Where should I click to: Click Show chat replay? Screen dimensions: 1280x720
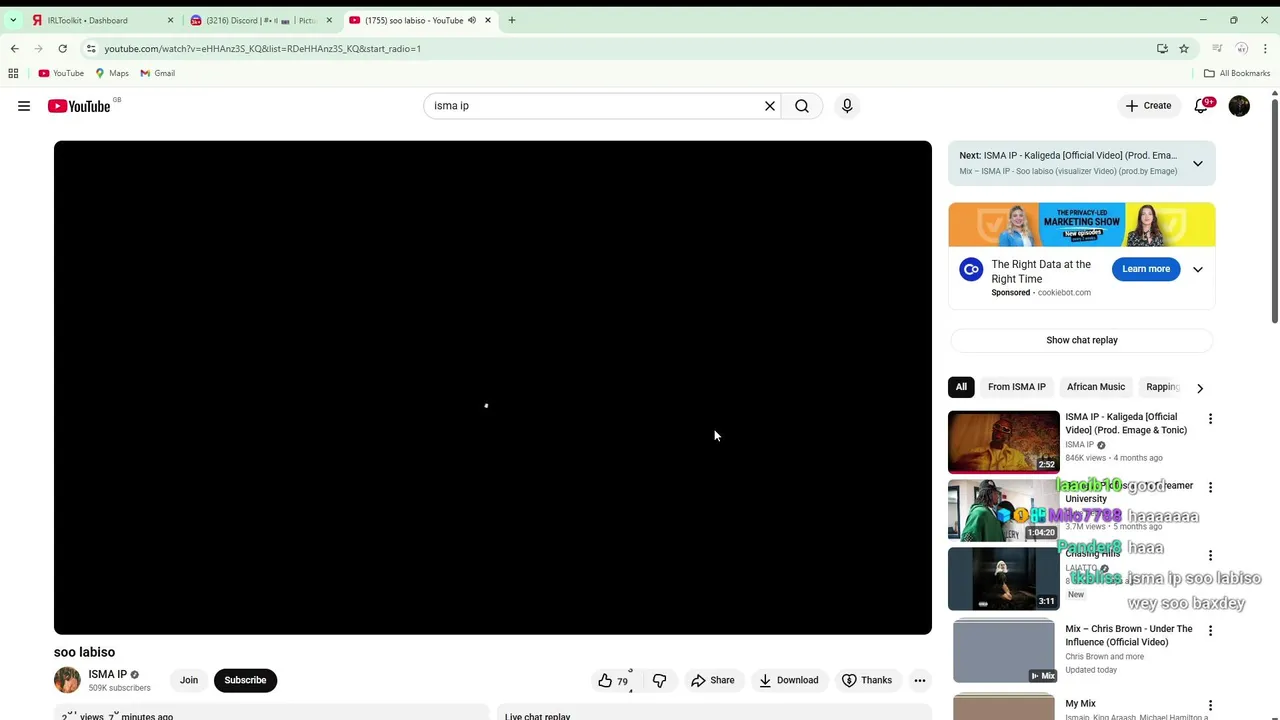[x=1082, y=340]
